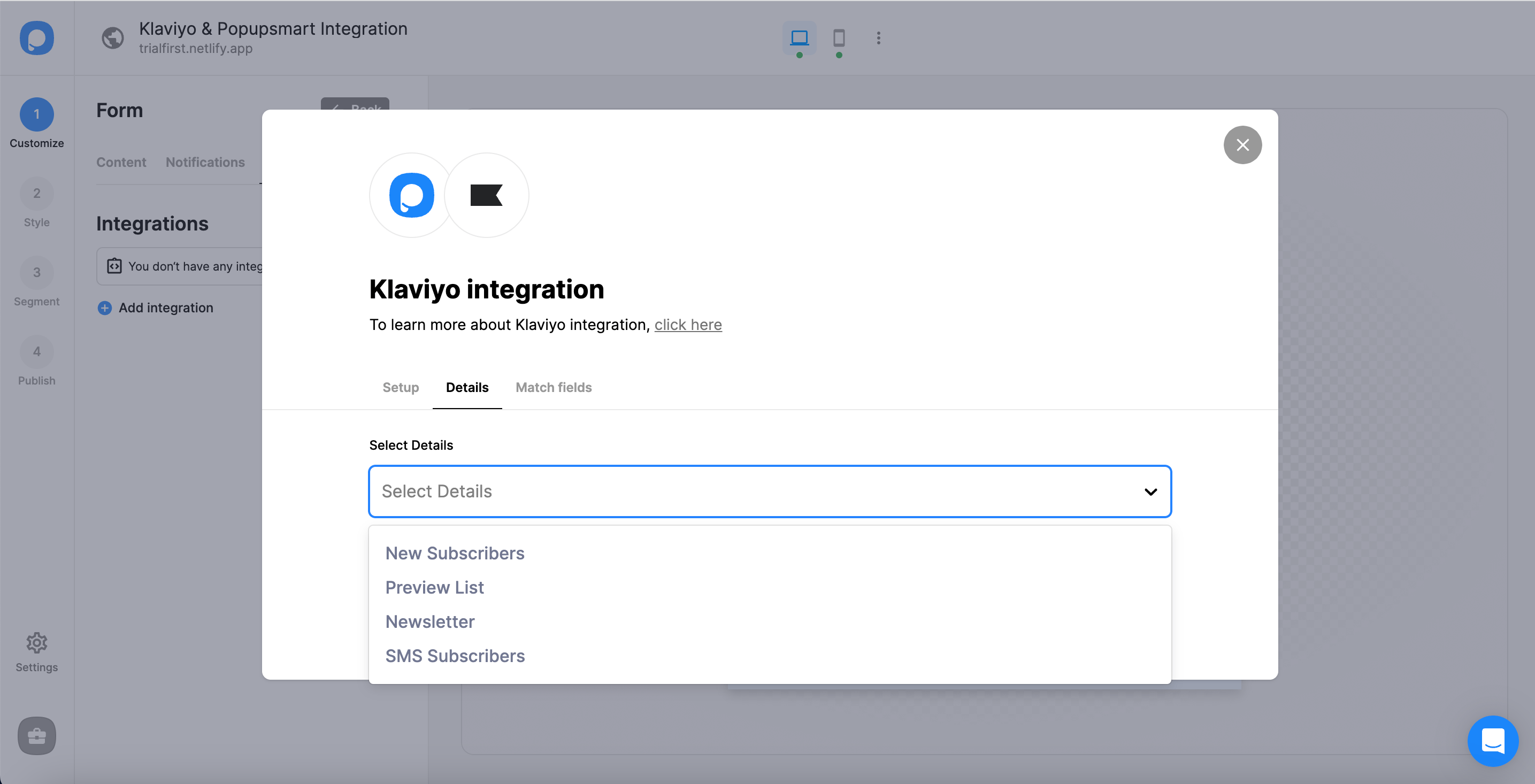Click the desktop preview icon
1535x784 pixels.
(x=799, y=37)
